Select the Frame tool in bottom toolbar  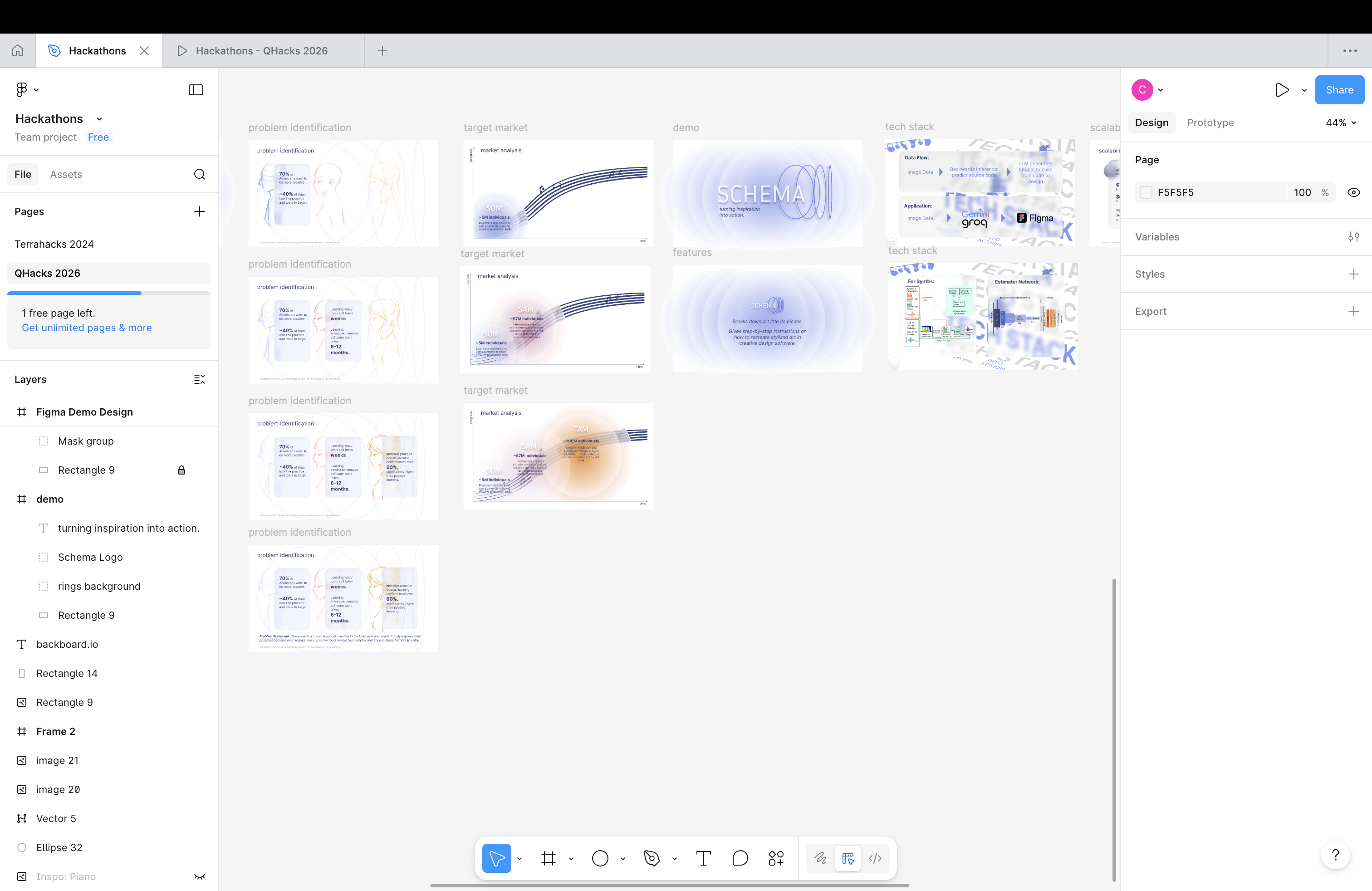coord(548,858)
